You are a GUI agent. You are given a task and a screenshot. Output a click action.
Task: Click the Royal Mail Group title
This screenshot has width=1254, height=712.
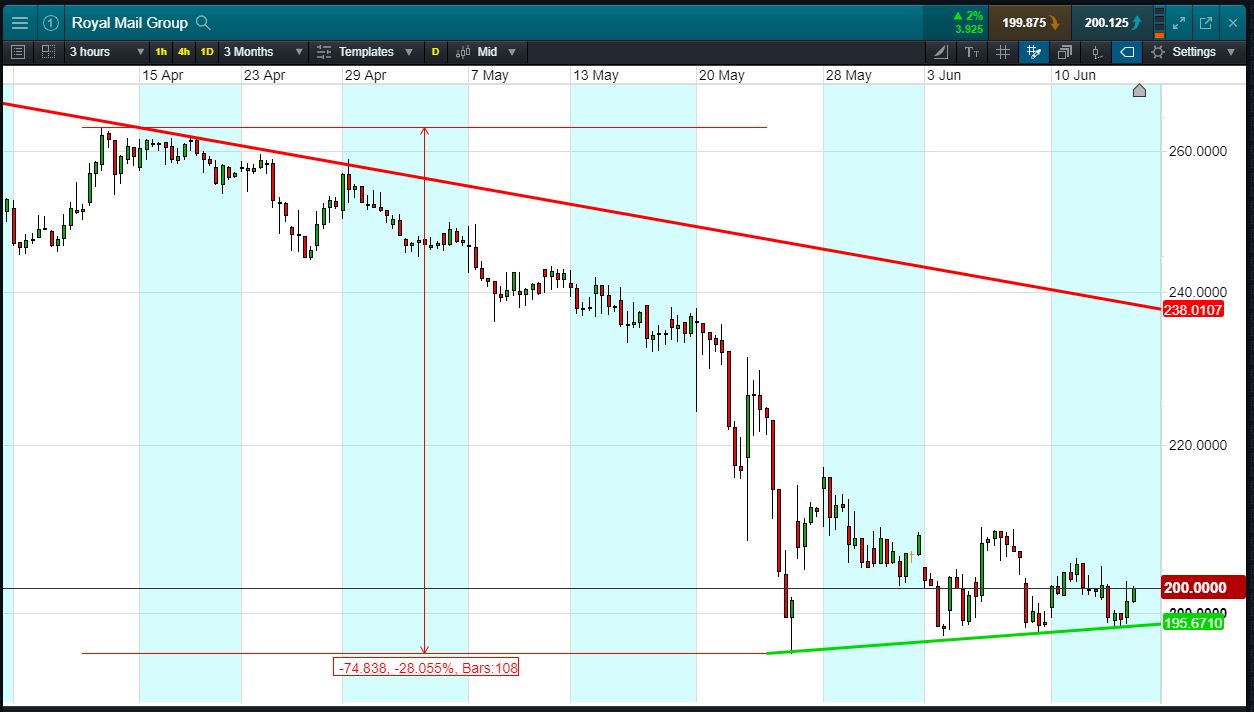(129, 22)
